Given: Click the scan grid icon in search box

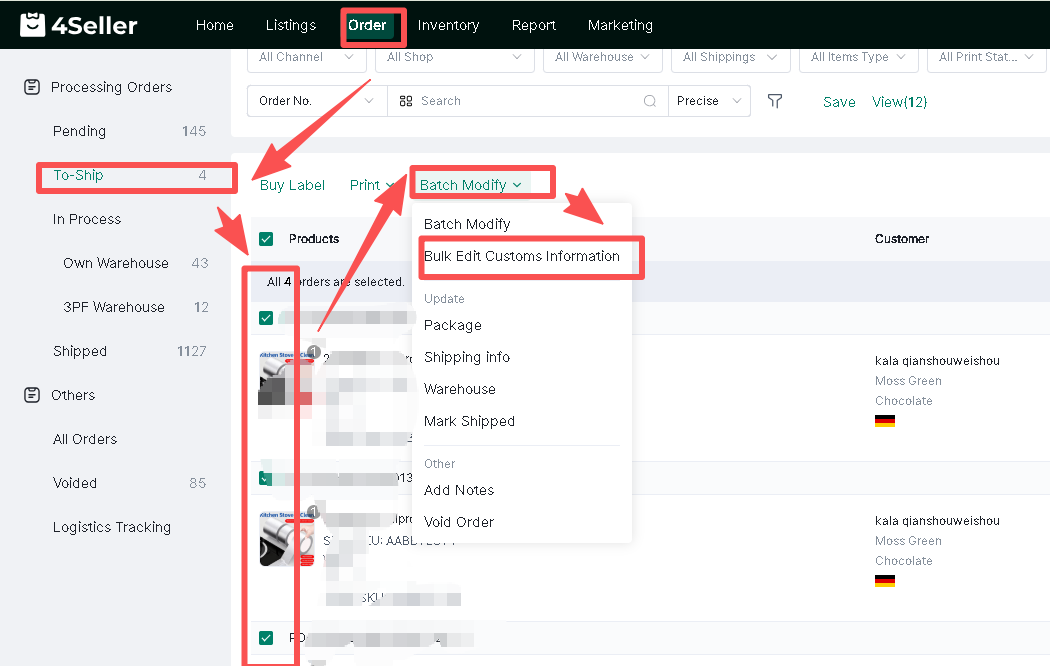Looking at the screenshot, I should click(406, 101).
